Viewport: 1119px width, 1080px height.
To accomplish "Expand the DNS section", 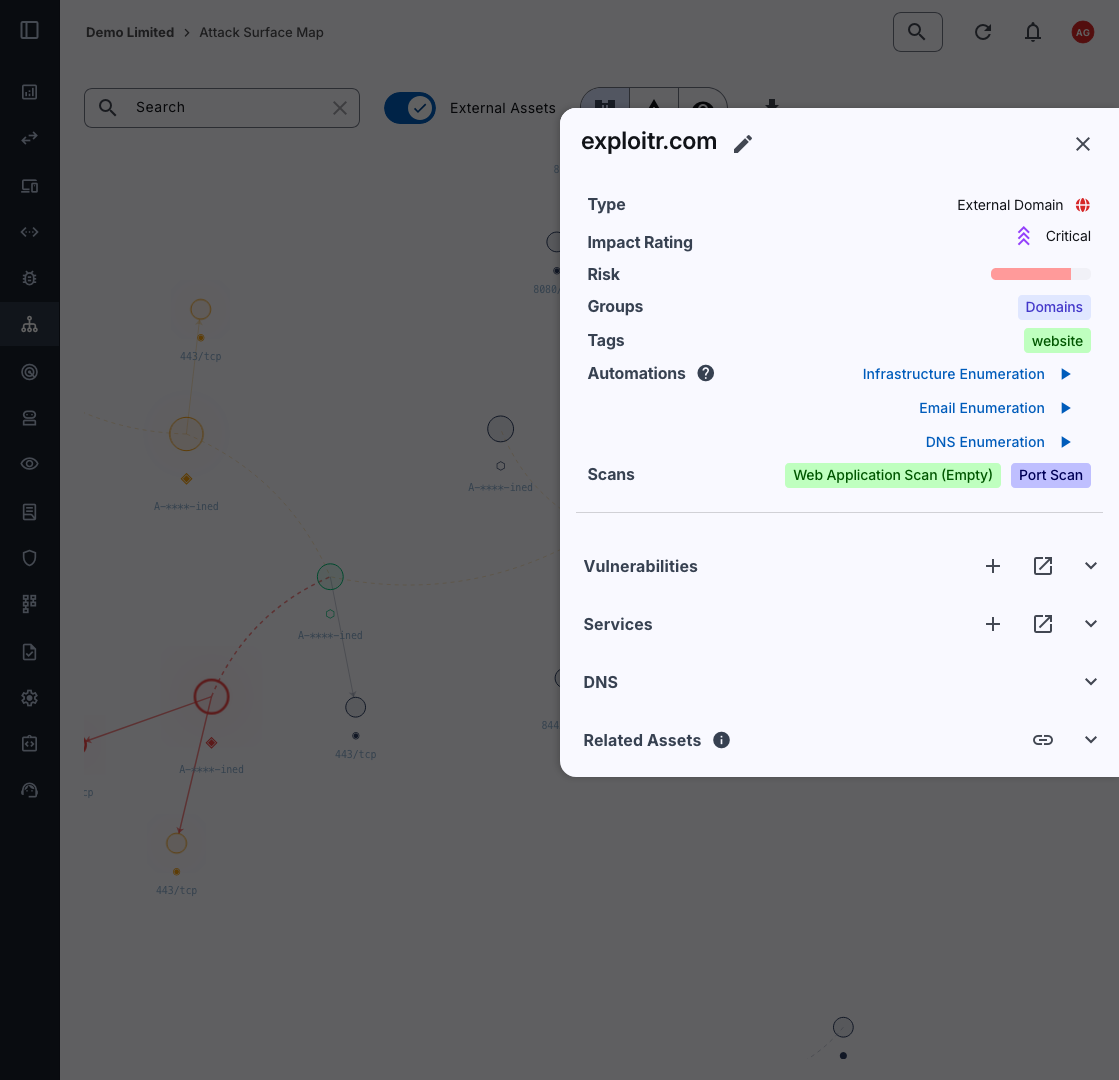I will [x=1091, y=682].
